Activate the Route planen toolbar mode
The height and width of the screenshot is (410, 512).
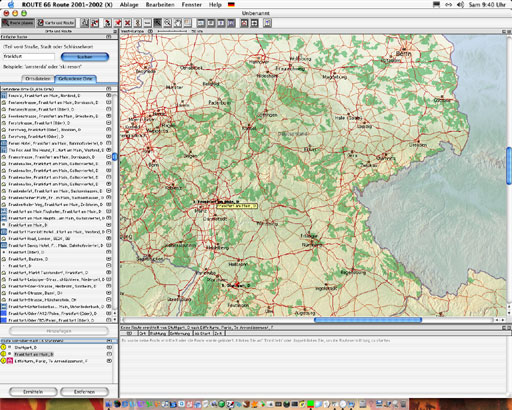click(18, 23)
